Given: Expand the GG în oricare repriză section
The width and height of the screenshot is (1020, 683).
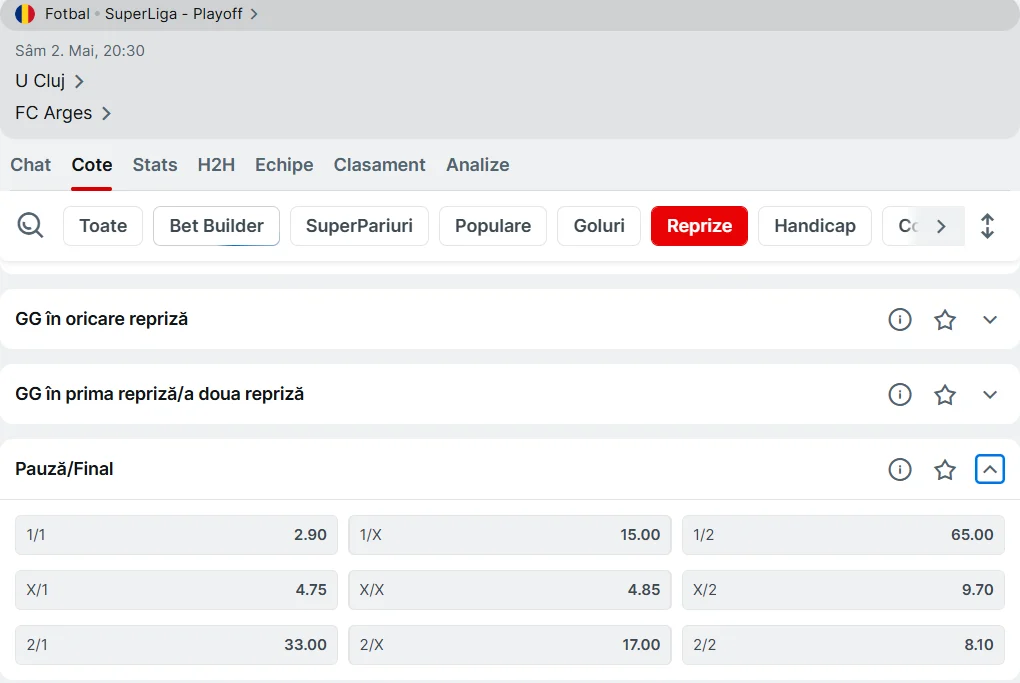Looking at the screenshot, I should [x=989, y=319].
